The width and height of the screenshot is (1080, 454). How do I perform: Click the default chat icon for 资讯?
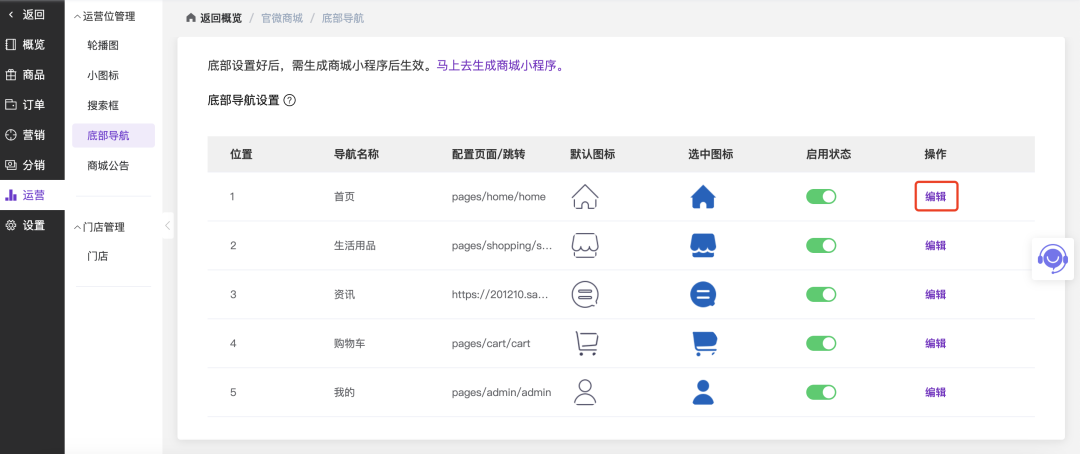pyautogui.click(x=584, y=295)
